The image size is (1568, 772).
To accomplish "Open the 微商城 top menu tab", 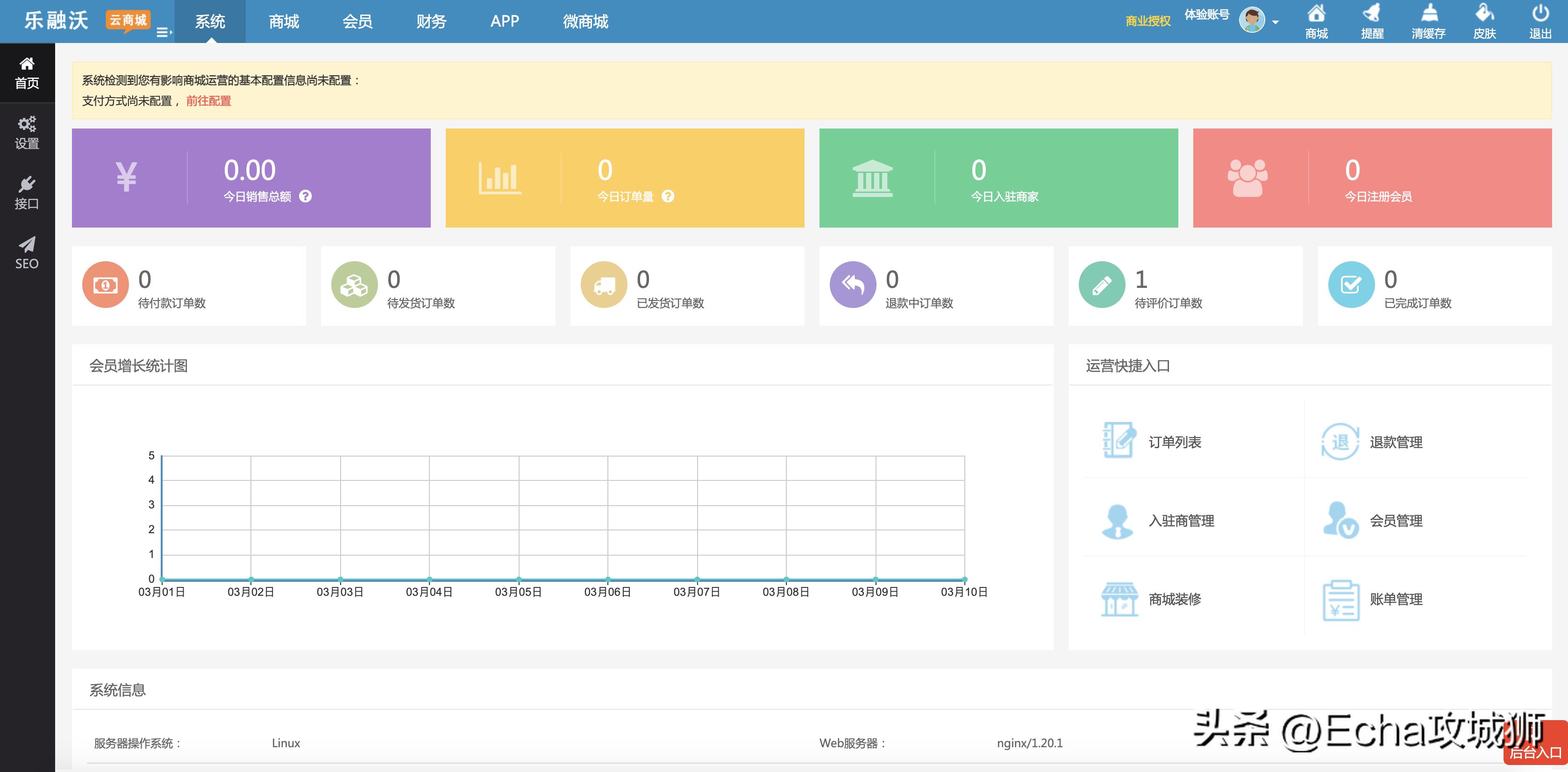I will coord(585,21).
